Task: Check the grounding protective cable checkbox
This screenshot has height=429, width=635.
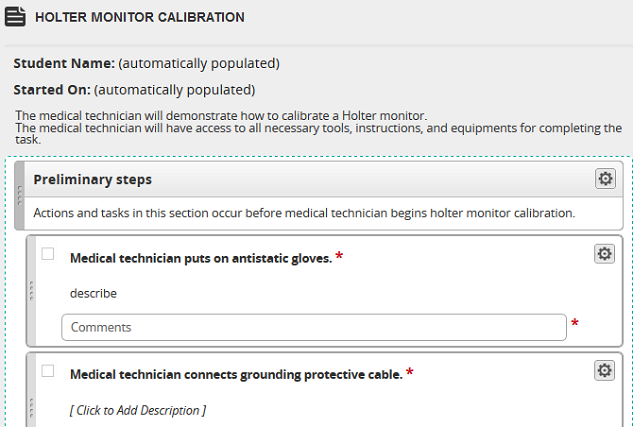Action: pos(48,371)
